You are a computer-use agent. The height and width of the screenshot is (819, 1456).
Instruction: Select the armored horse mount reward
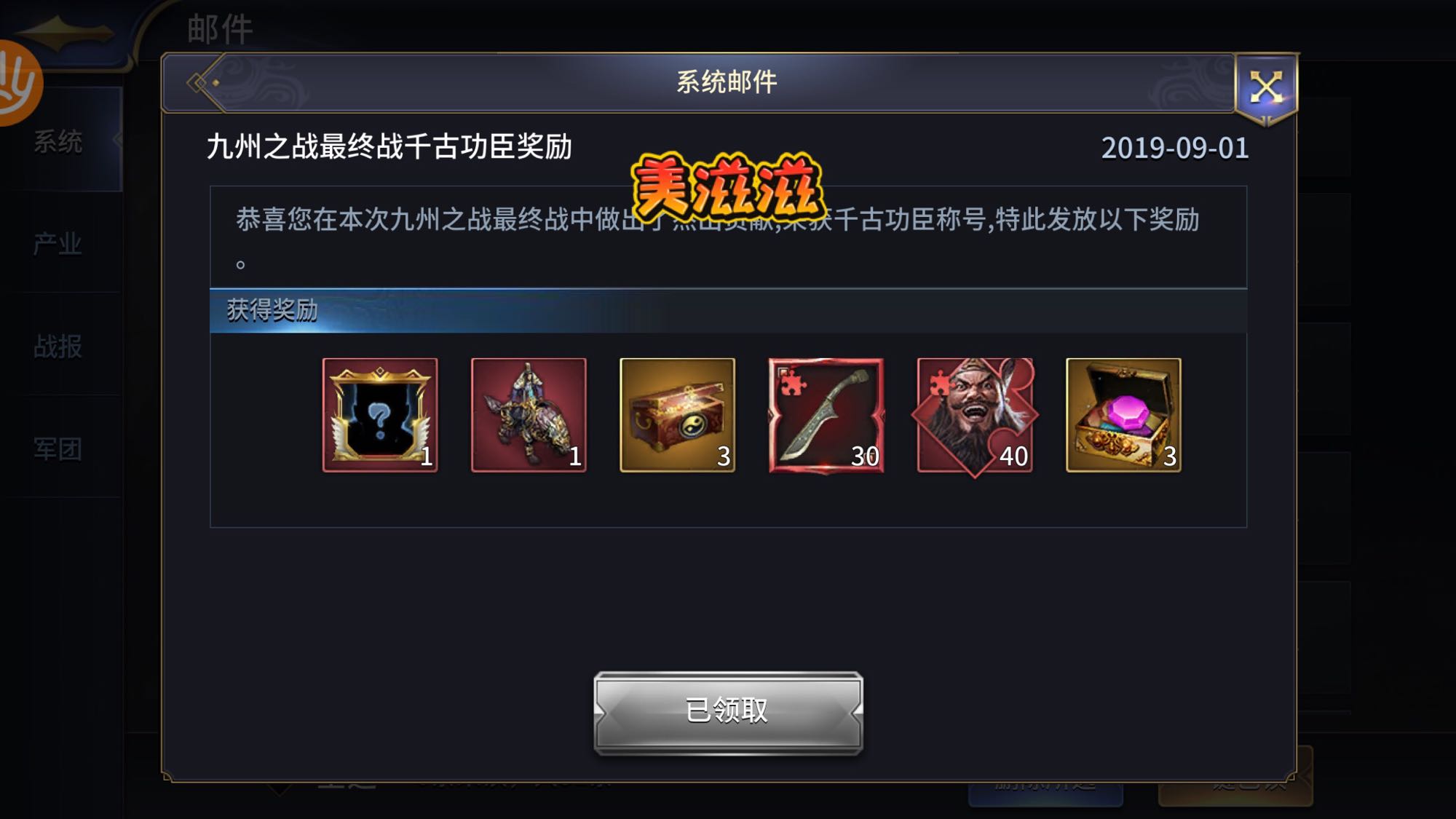[x=529, y=415]
